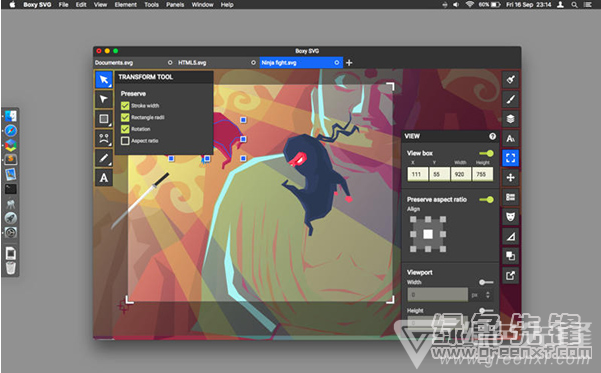Select the Pen drawing tool

click(x=103, y=158)
